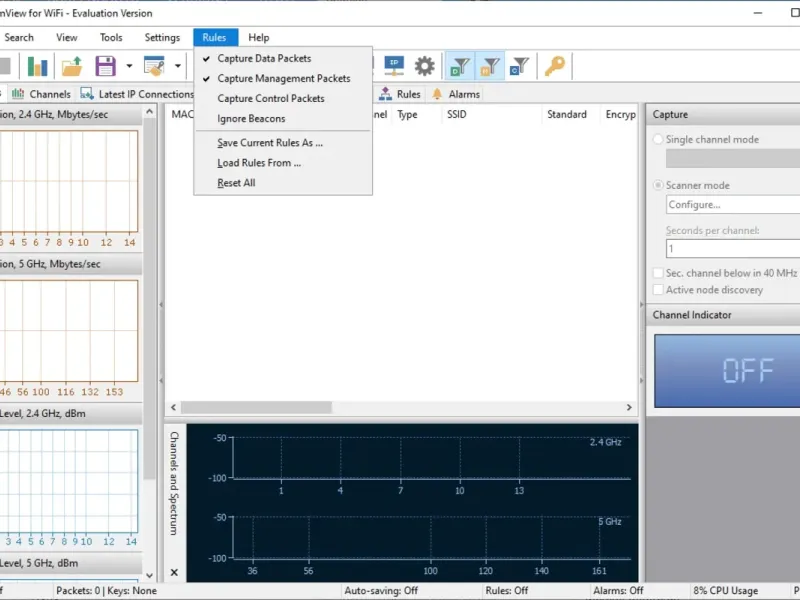
Task: Select Single channel mode radio button
Action: coord(658,140)
